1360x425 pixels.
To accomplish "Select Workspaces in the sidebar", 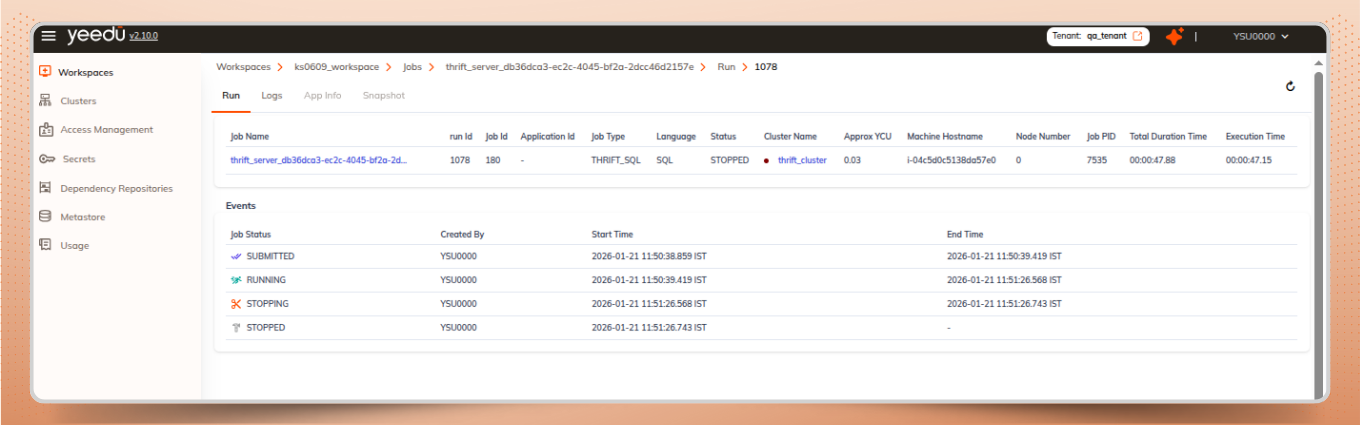I will (x=85, y=72).
